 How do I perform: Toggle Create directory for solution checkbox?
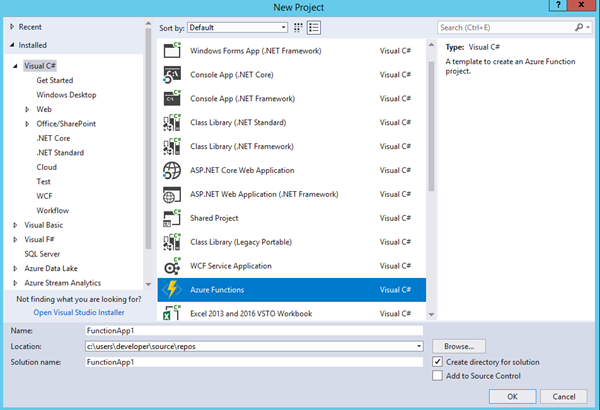click(x=437, y=362)
